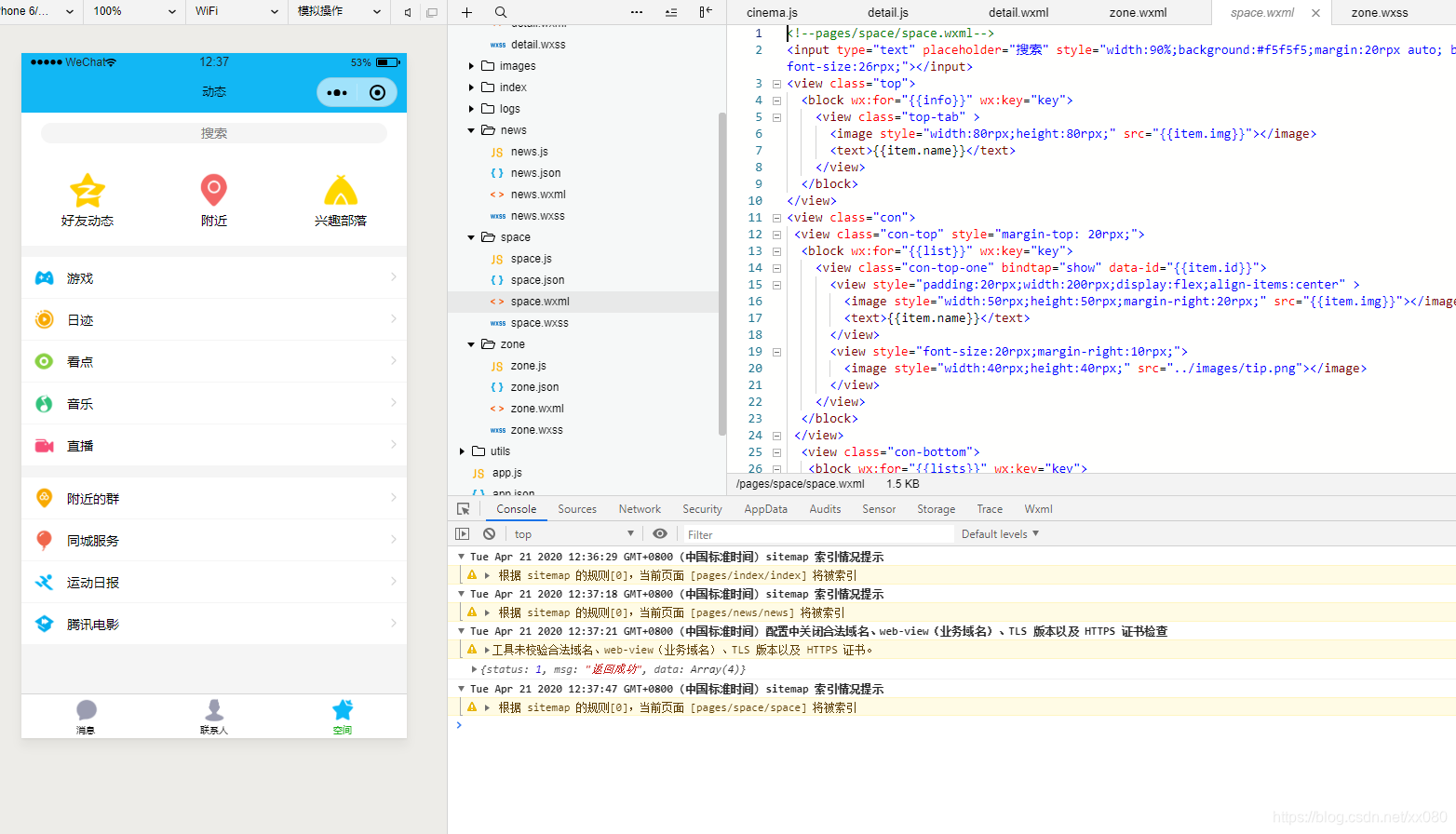This screenshot has height=834, width=1456.
Task: Tap the 看点 green circle icon
Action: point(44,361)
